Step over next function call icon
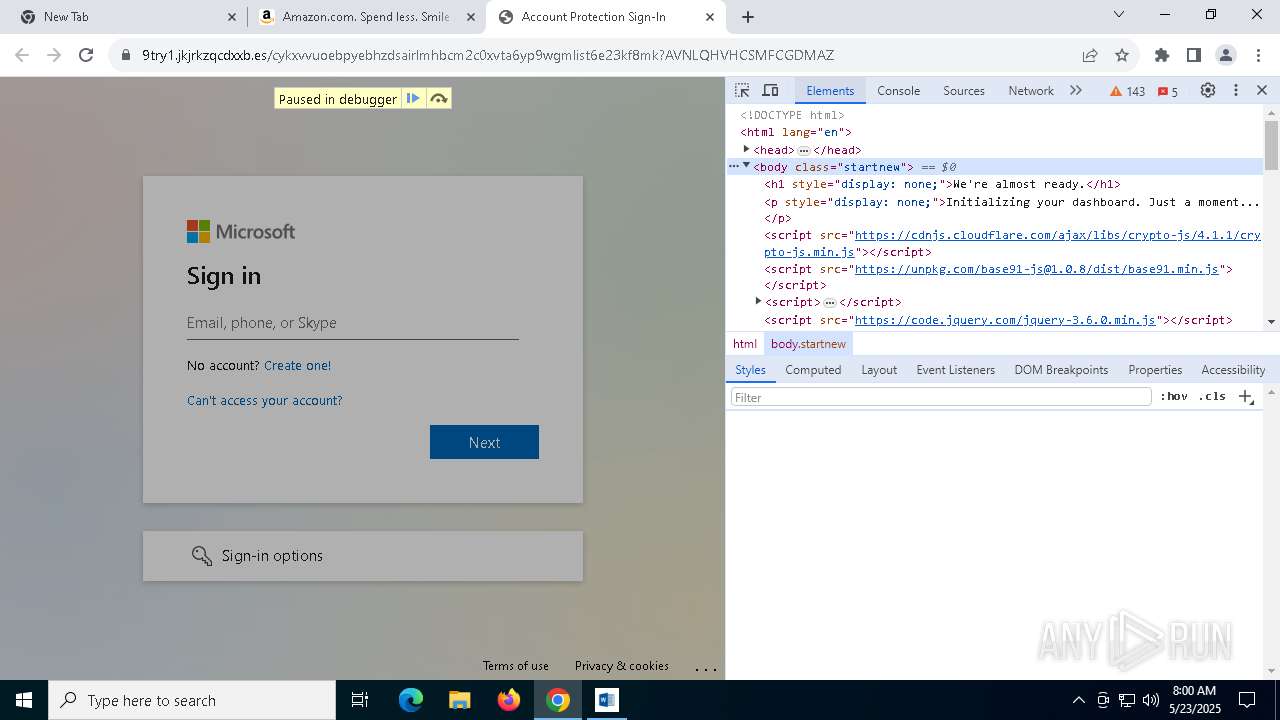The image size is (1280, 720). pyautogui.click(x=438, y=98)
